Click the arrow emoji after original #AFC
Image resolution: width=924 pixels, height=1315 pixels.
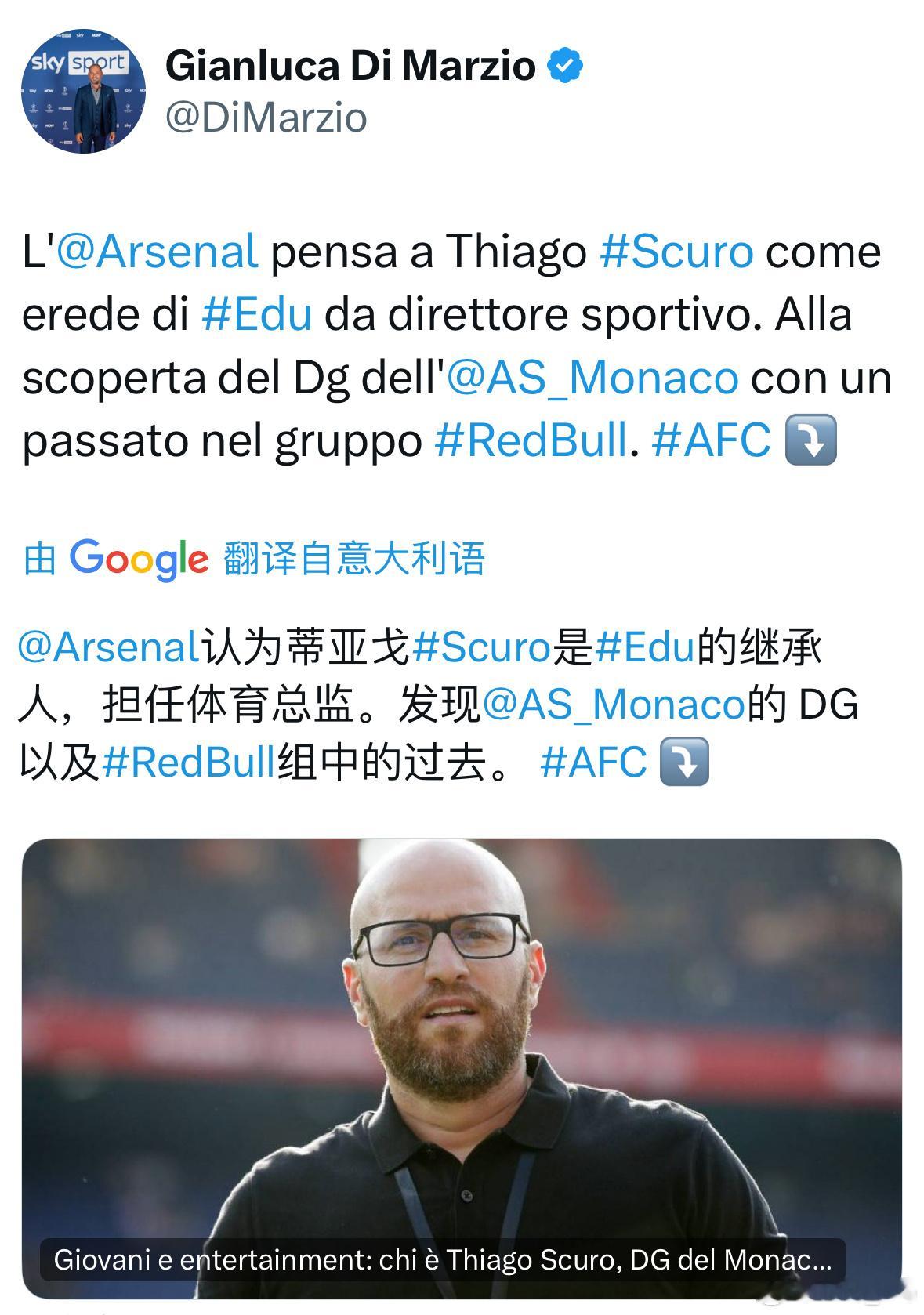(810, 440)
